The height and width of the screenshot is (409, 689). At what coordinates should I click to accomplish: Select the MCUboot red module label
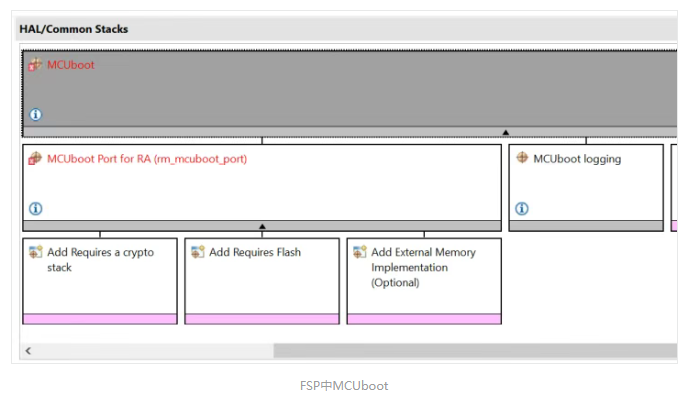pyautogui.click(x=71, y=65)
